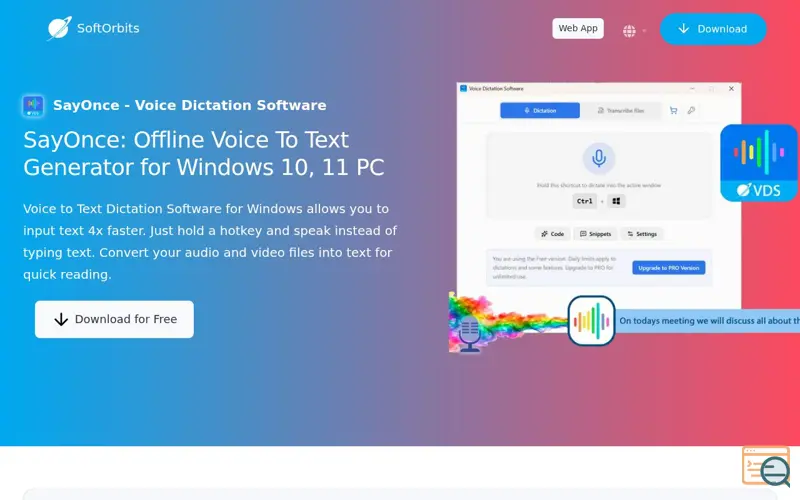Screen dimensions: 800x500
Task: Click the rainbow microphone graphic
Action: [469, 332]
